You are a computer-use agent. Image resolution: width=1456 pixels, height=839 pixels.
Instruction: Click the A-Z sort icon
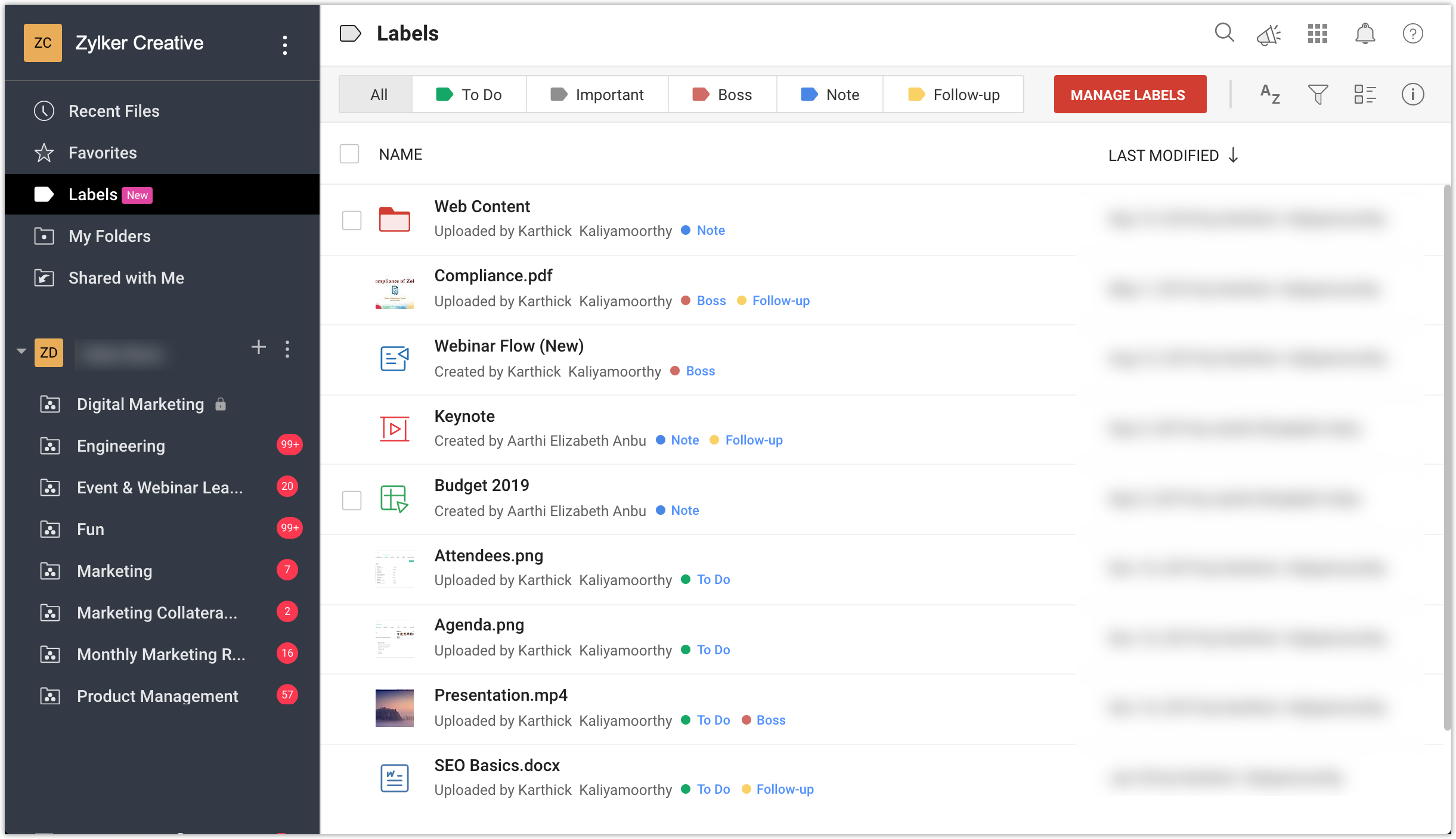click(1270, 94)
